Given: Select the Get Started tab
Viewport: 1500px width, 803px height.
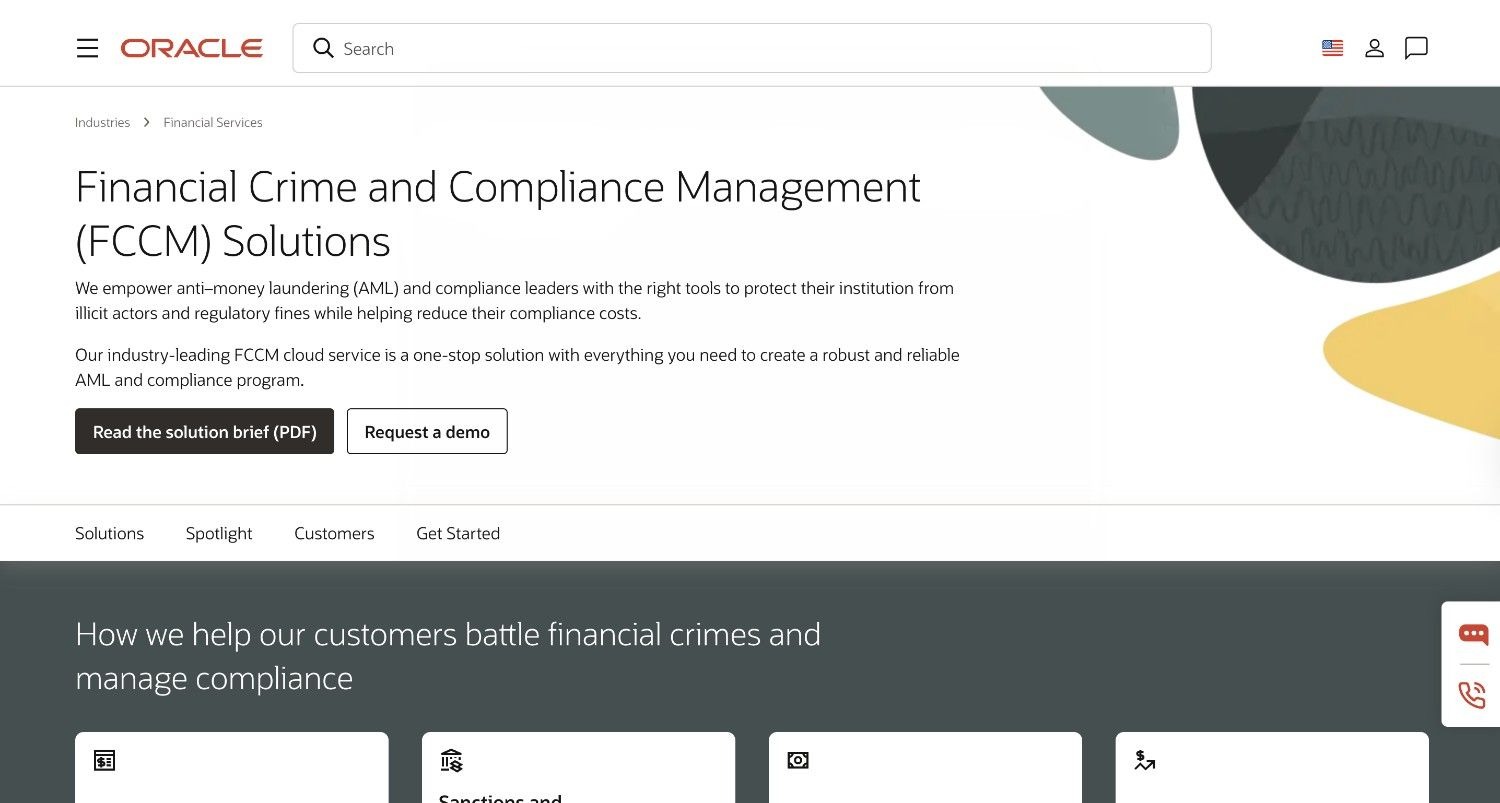Looking at the screenshot, I should click(x=458, y=533).
